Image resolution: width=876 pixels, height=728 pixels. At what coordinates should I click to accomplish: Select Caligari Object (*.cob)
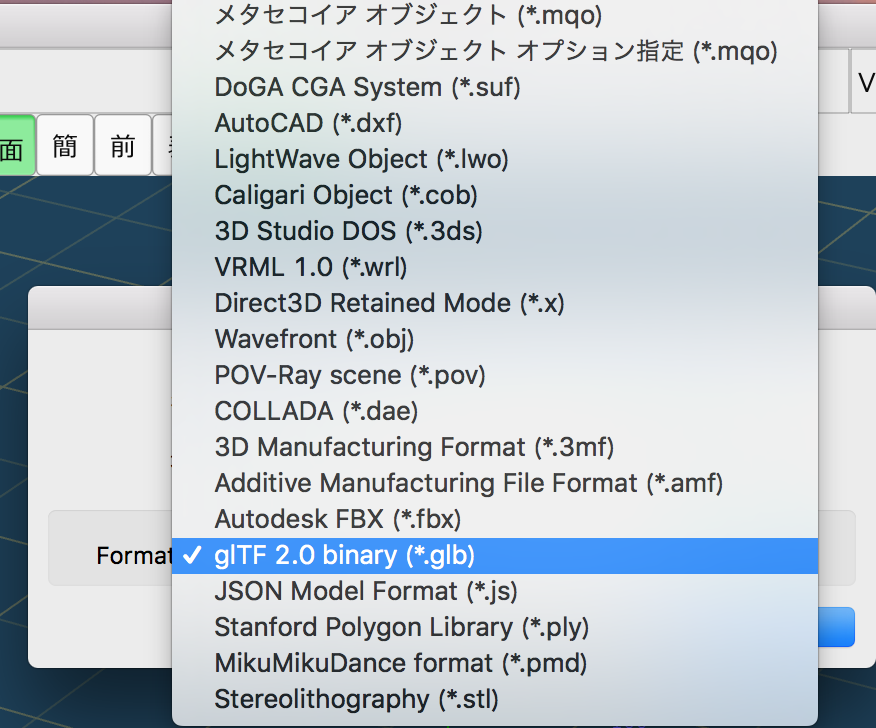495,195
